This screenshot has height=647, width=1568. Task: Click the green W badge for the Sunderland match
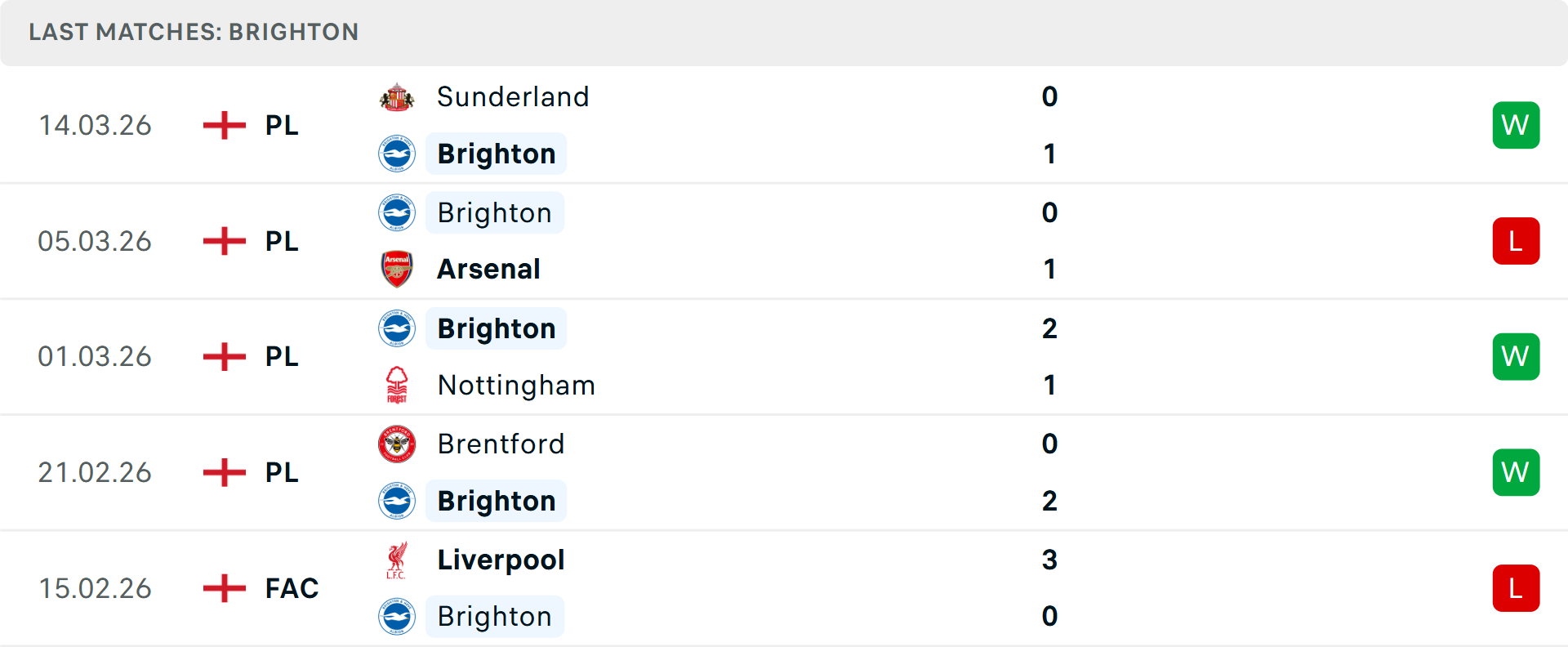pyautogui.click(x=1517, y=125)
